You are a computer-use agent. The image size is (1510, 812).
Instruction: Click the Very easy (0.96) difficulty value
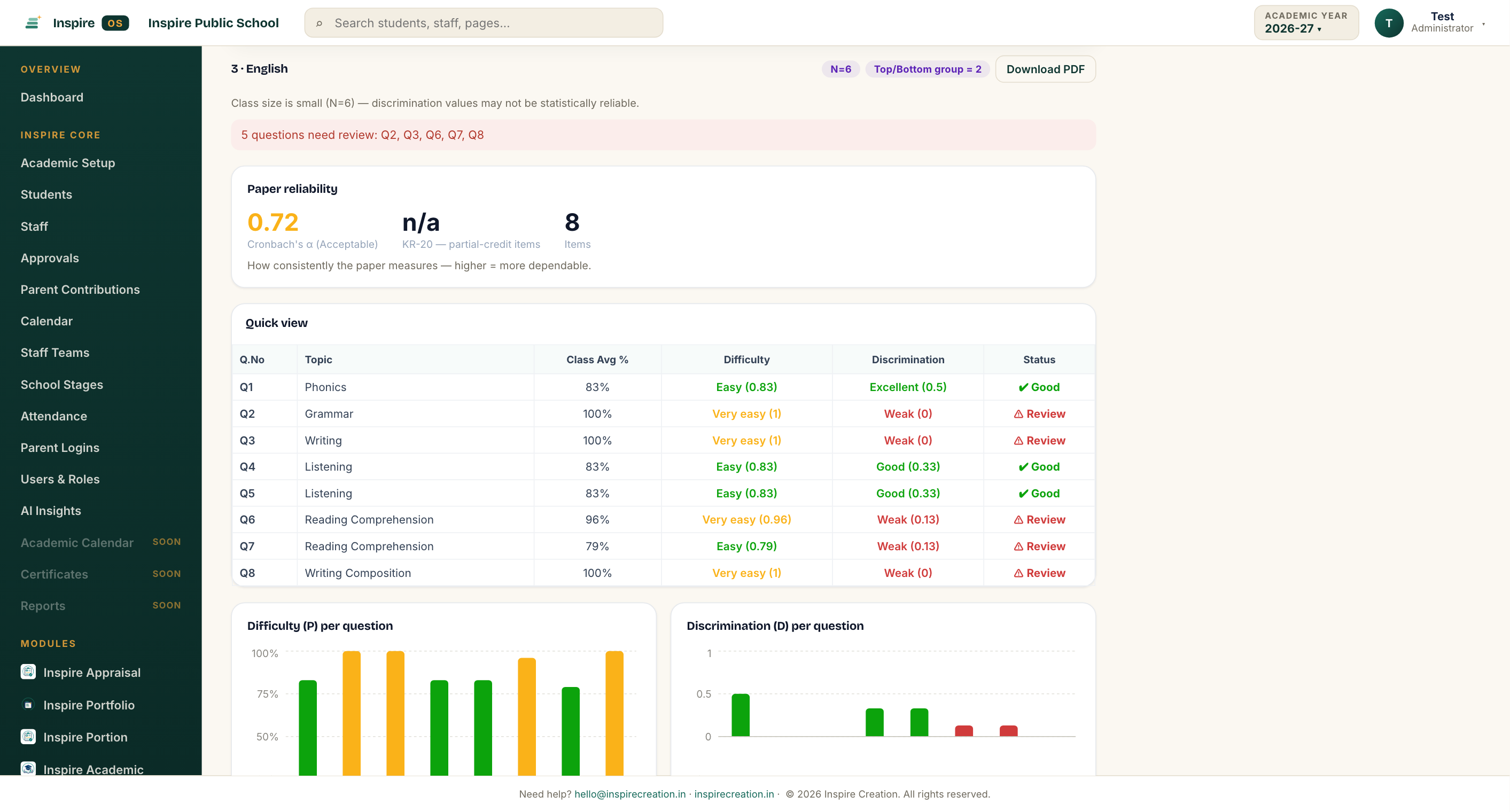coord(746,520)
